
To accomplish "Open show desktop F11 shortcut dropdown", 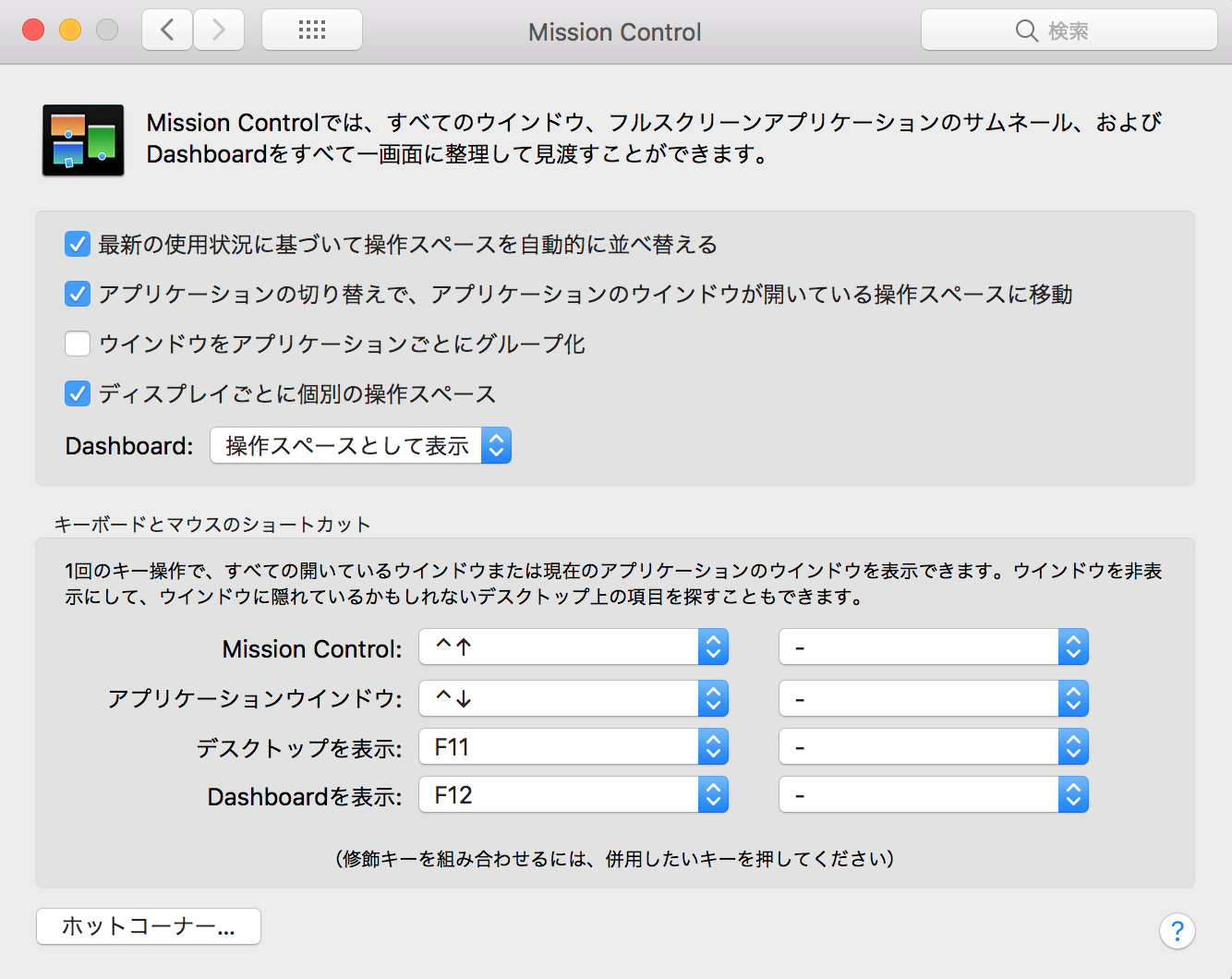I will click(574, 747).
